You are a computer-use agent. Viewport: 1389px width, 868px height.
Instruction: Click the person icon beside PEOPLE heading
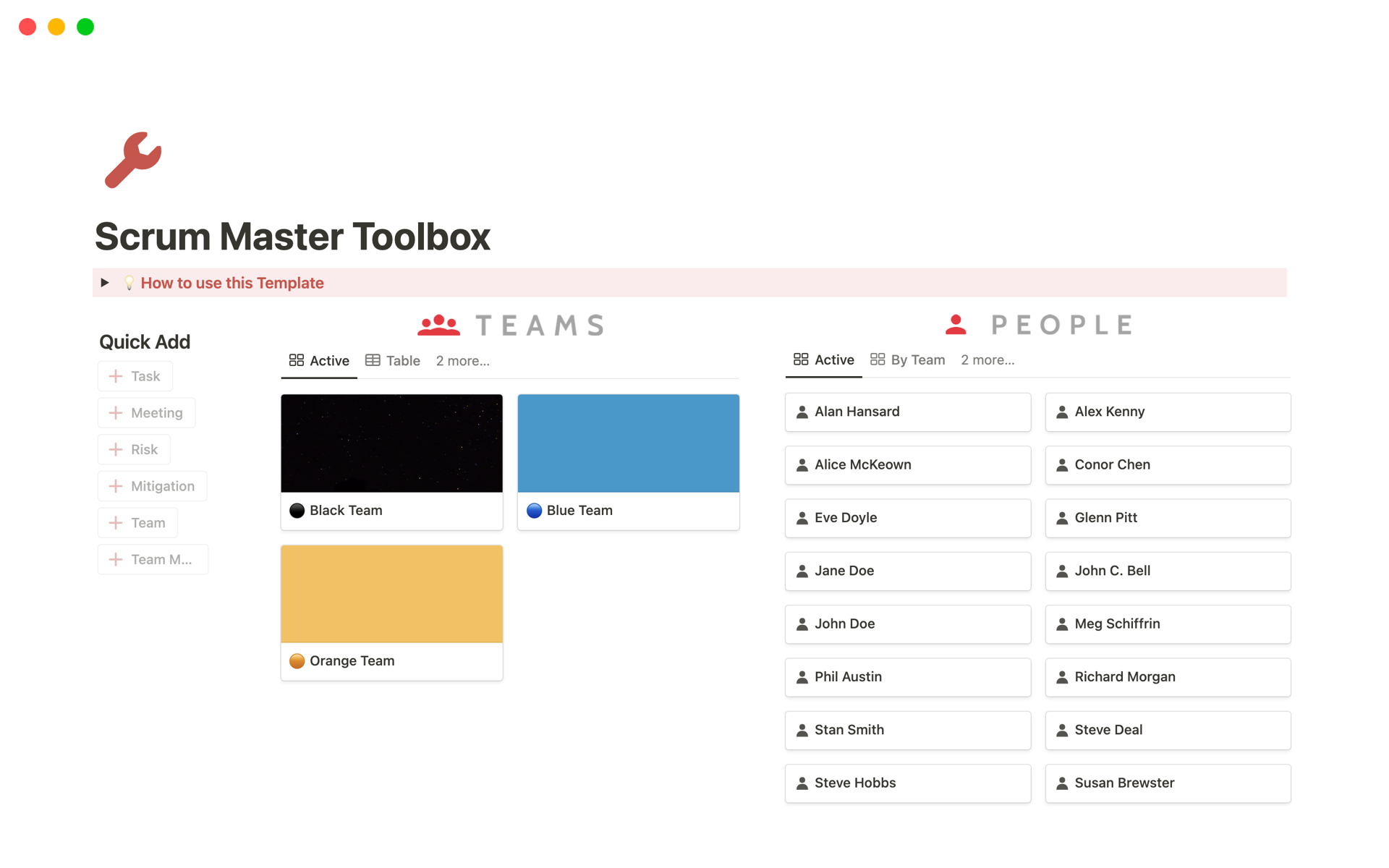click(956, 324)
